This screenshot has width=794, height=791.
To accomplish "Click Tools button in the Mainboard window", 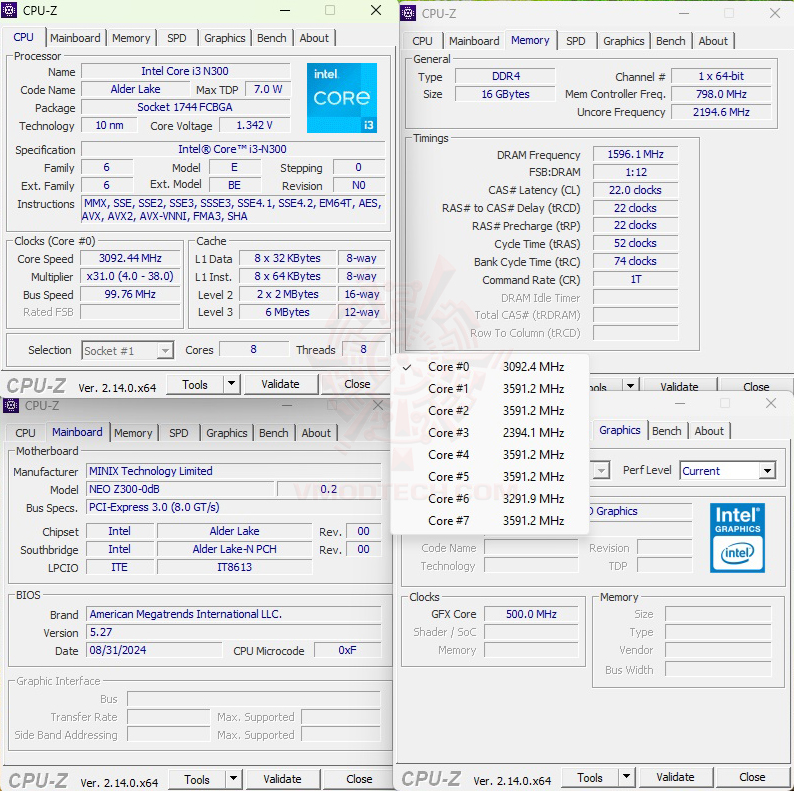I will pyautogui.click(x=197, y=779).
